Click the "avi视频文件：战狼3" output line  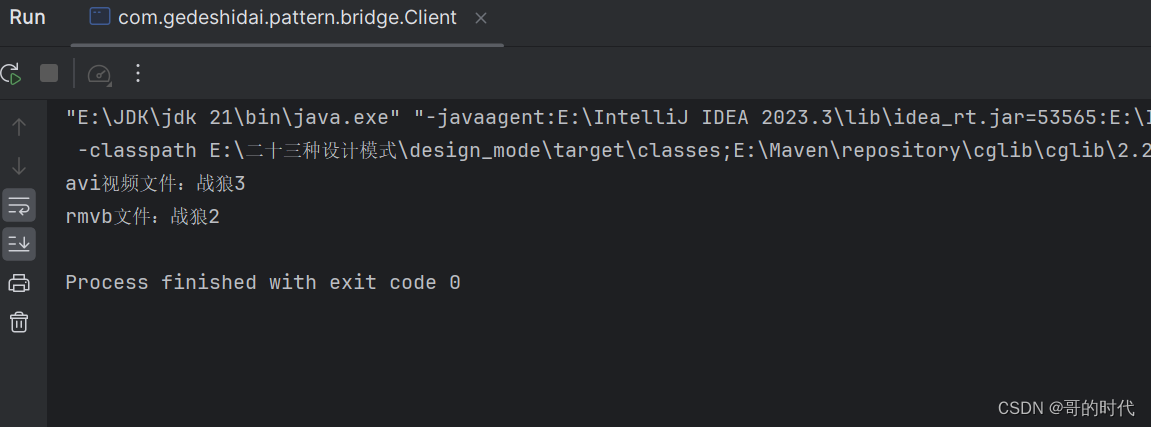click(x=155, y=184)
